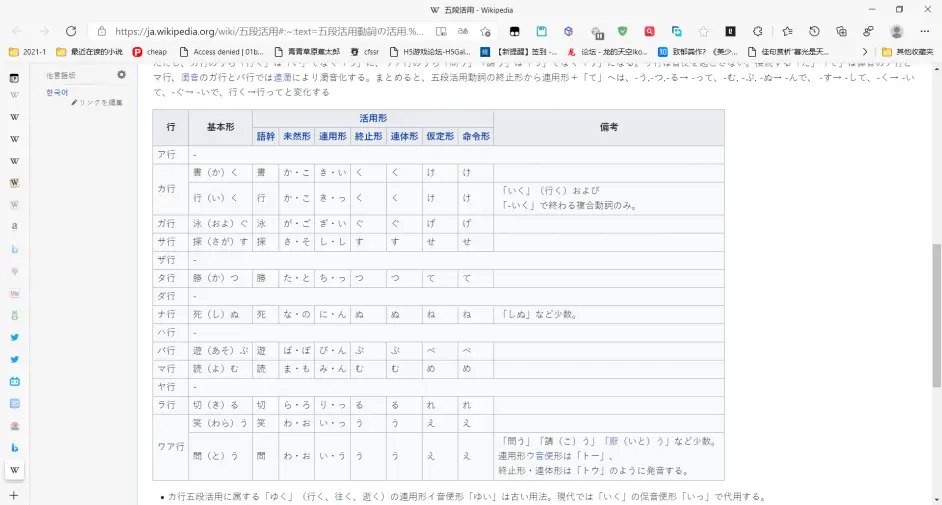Expand the 最近在读的小说 bookmark folder

pyautogui.click(x=89, y=52)
